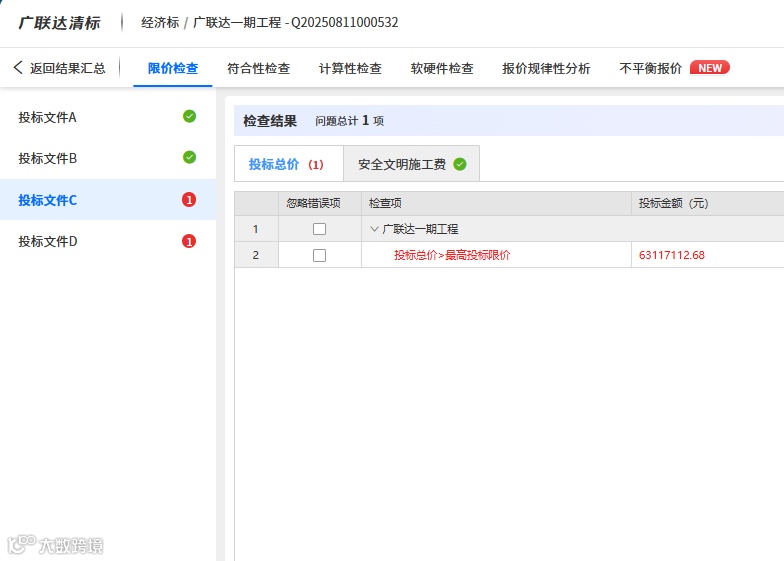
Task: Click NEW badge beside 不平衡报价
Action: pos(710,68)
